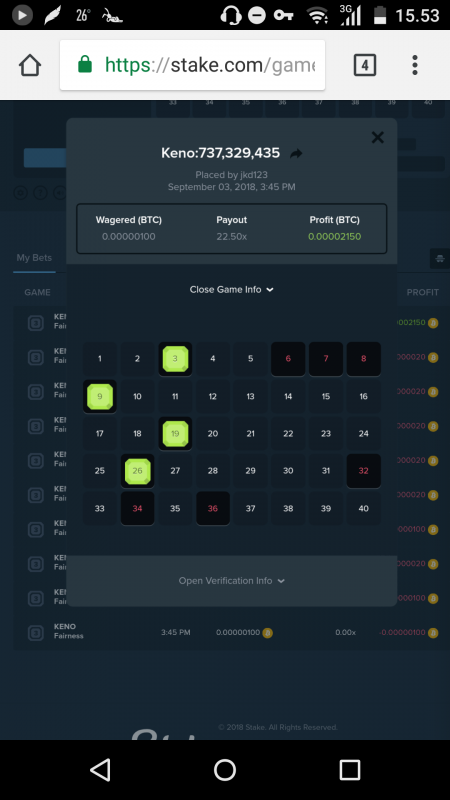Screen dimensions: 450x800
Task: Tap KENO icon in the 3:45 PM row
Action: tap(35, 633)
